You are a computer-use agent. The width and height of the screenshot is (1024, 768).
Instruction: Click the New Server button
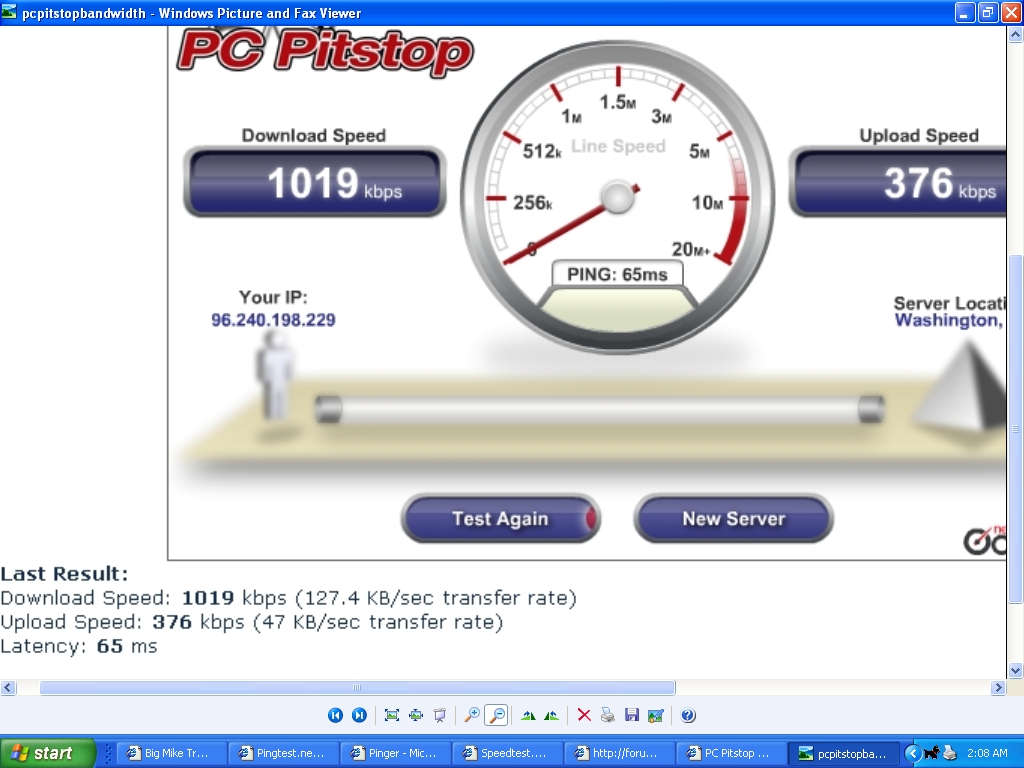click(x=733, y=519)
